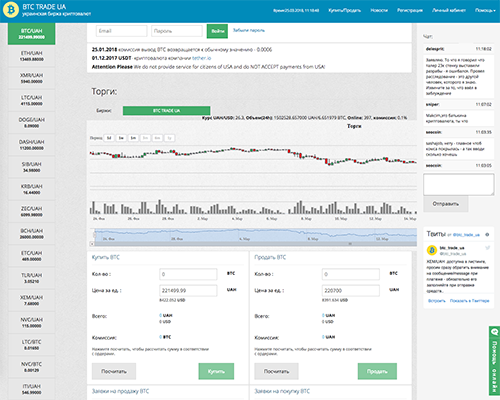
Task: Click the Купить BTC panel heading
Action: 106,257
